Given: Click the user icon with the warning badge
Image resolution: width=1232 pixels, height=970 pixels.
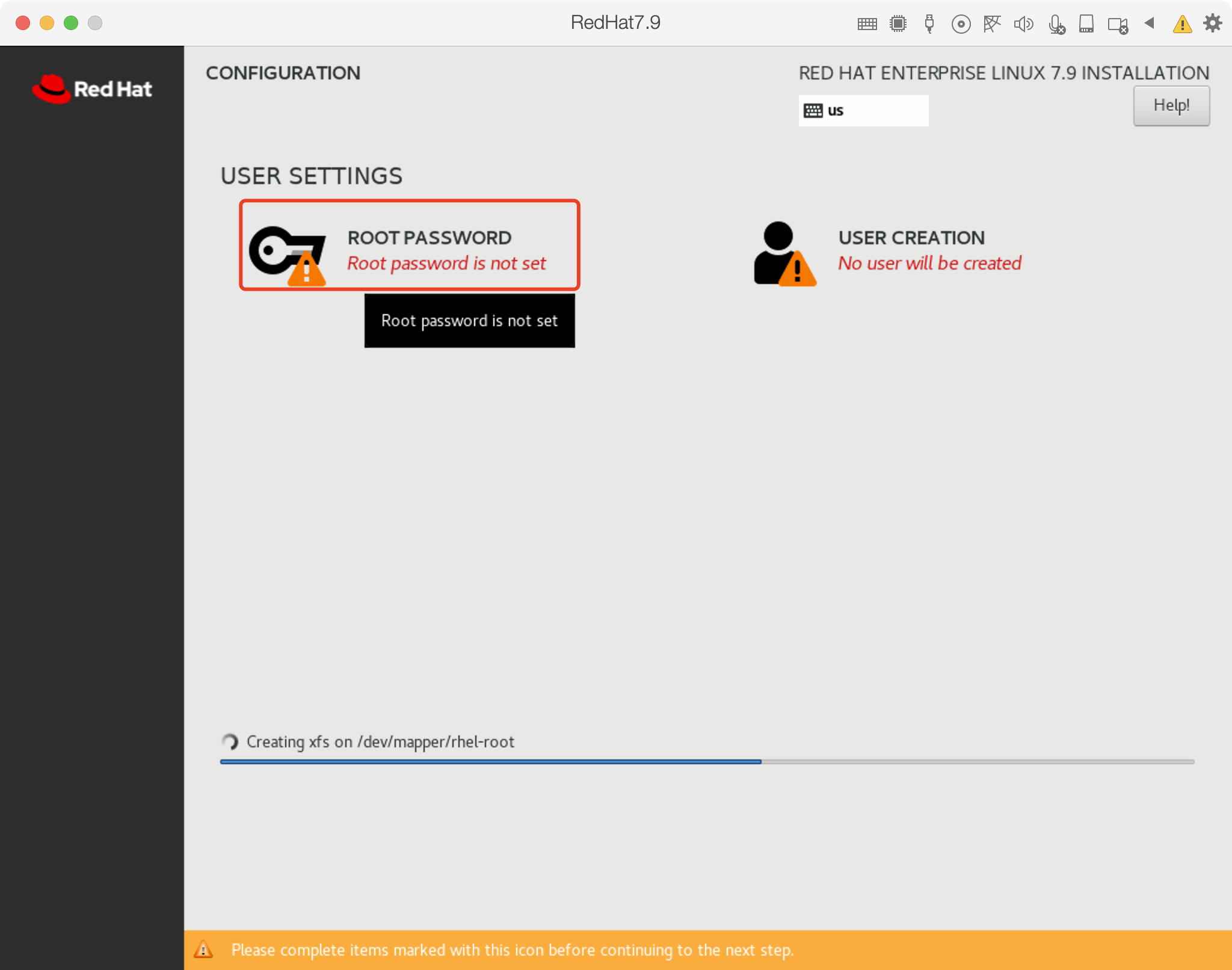Looking at the screenshot, I should [x=784, y=253].
